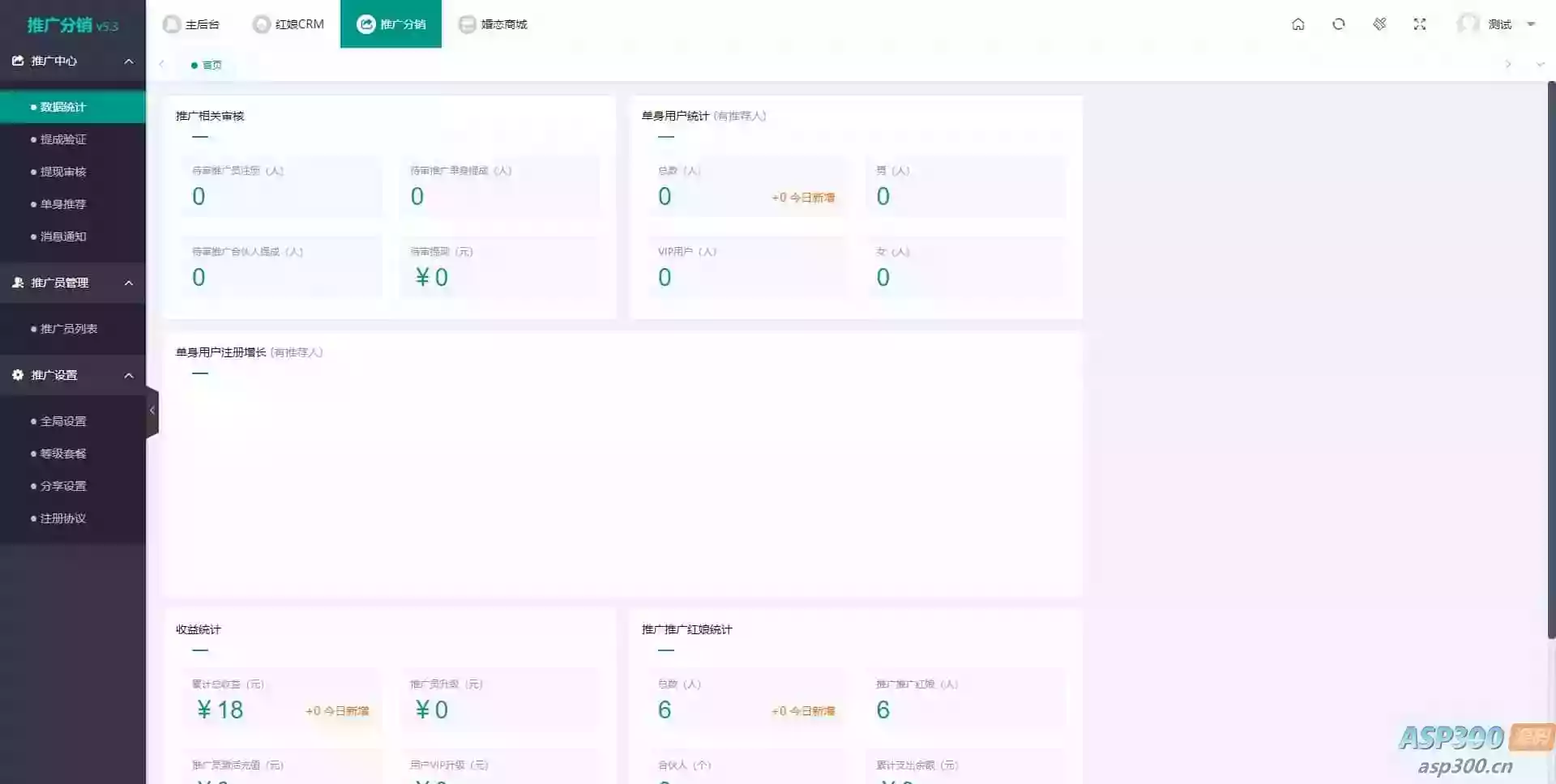Click the fullscreen expand icon in the top bar
The image size is (1556, 784).
pyautogui.click(x=1421, y=24)
